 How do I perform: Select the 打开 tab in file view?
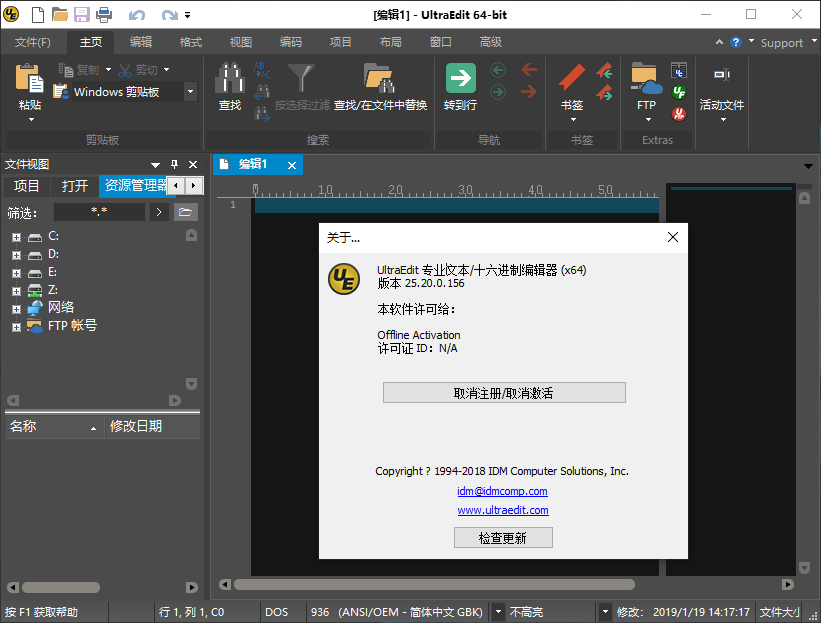click(74, 185)
